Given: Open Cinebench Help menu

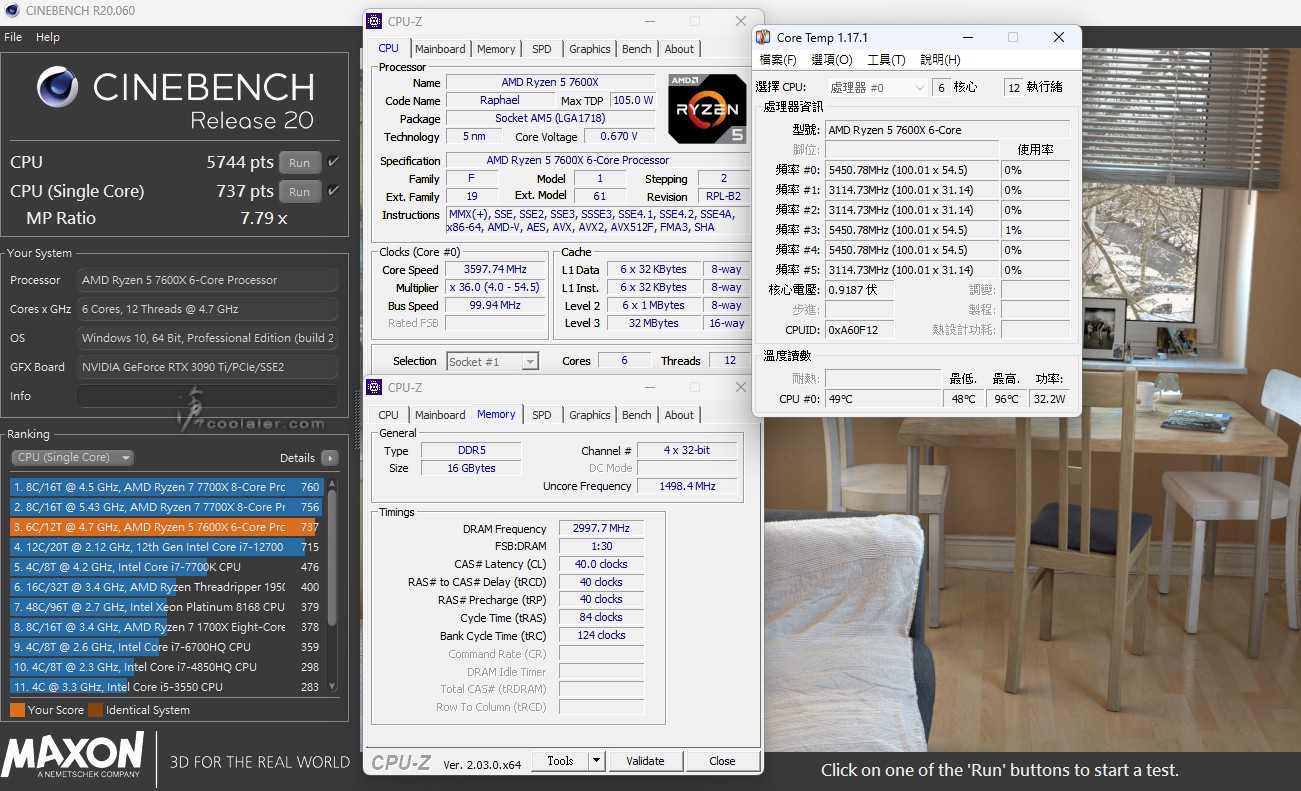Looking at the screenshot, I should pyautogui.click(x=48, y=37).
